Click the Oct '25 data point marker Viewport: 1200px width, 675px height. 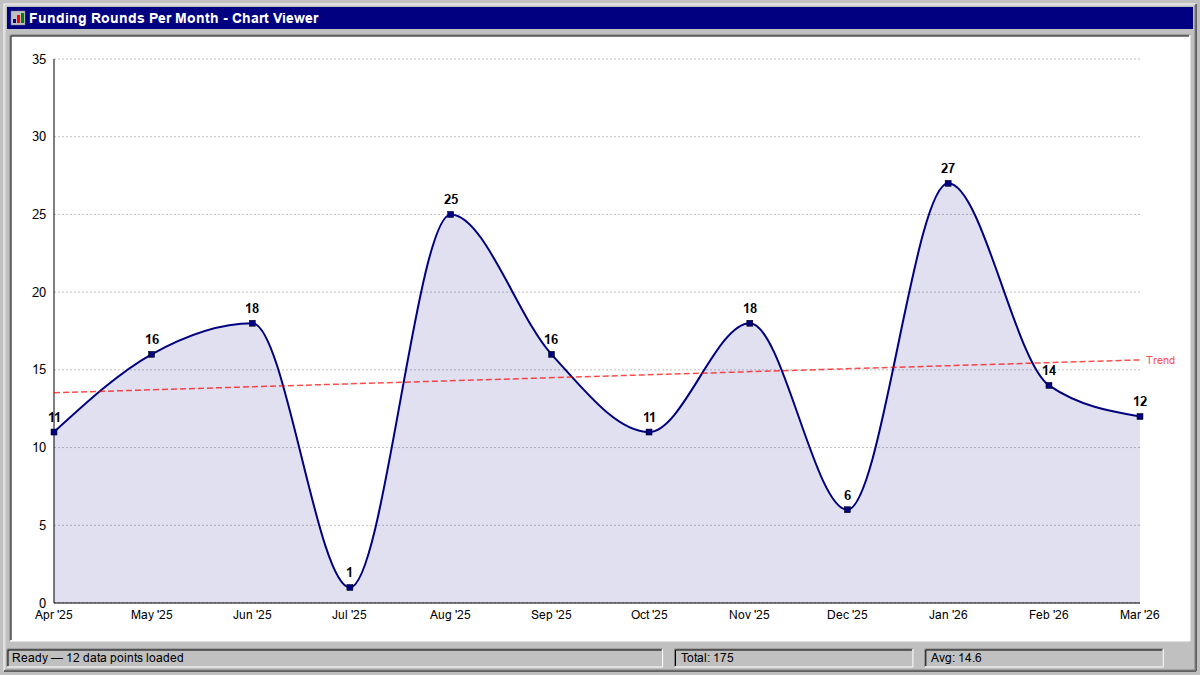[x=649, y=432]
